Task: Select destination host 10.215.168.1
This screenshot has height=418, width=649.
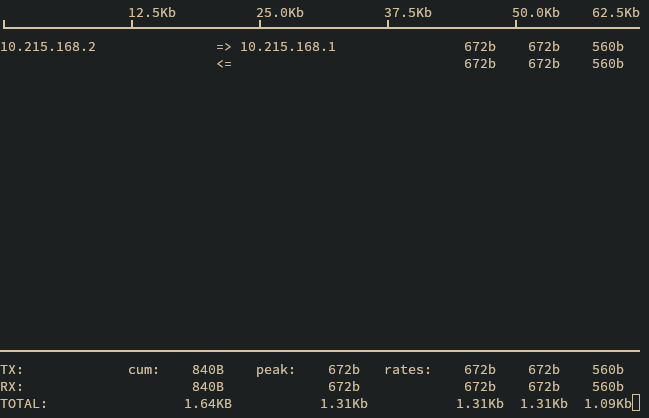Action: click(x=288, y=47)
